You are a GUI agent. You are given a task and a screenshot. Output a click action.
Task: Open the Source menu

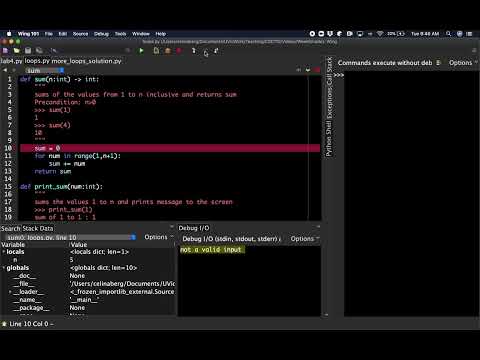point(80,34)
